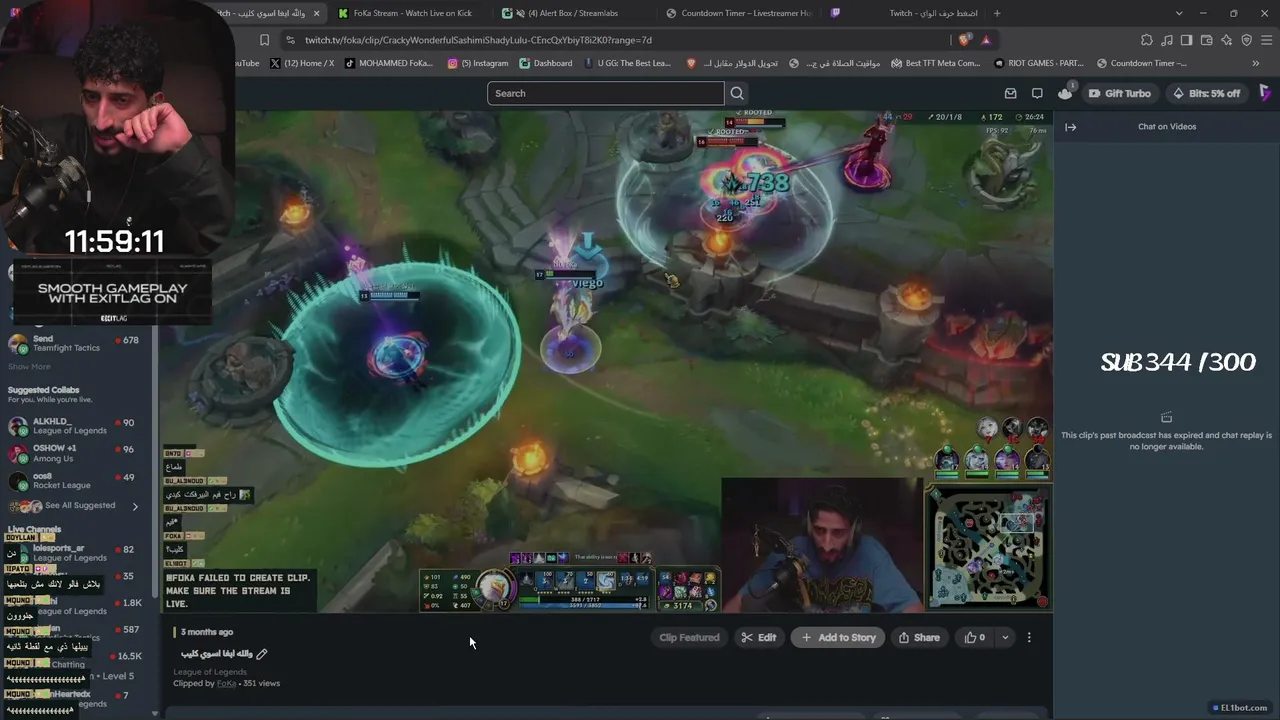Click the Twitch clip video player
This screenshot has height=720, width=1280.
[x=606, y=362]
